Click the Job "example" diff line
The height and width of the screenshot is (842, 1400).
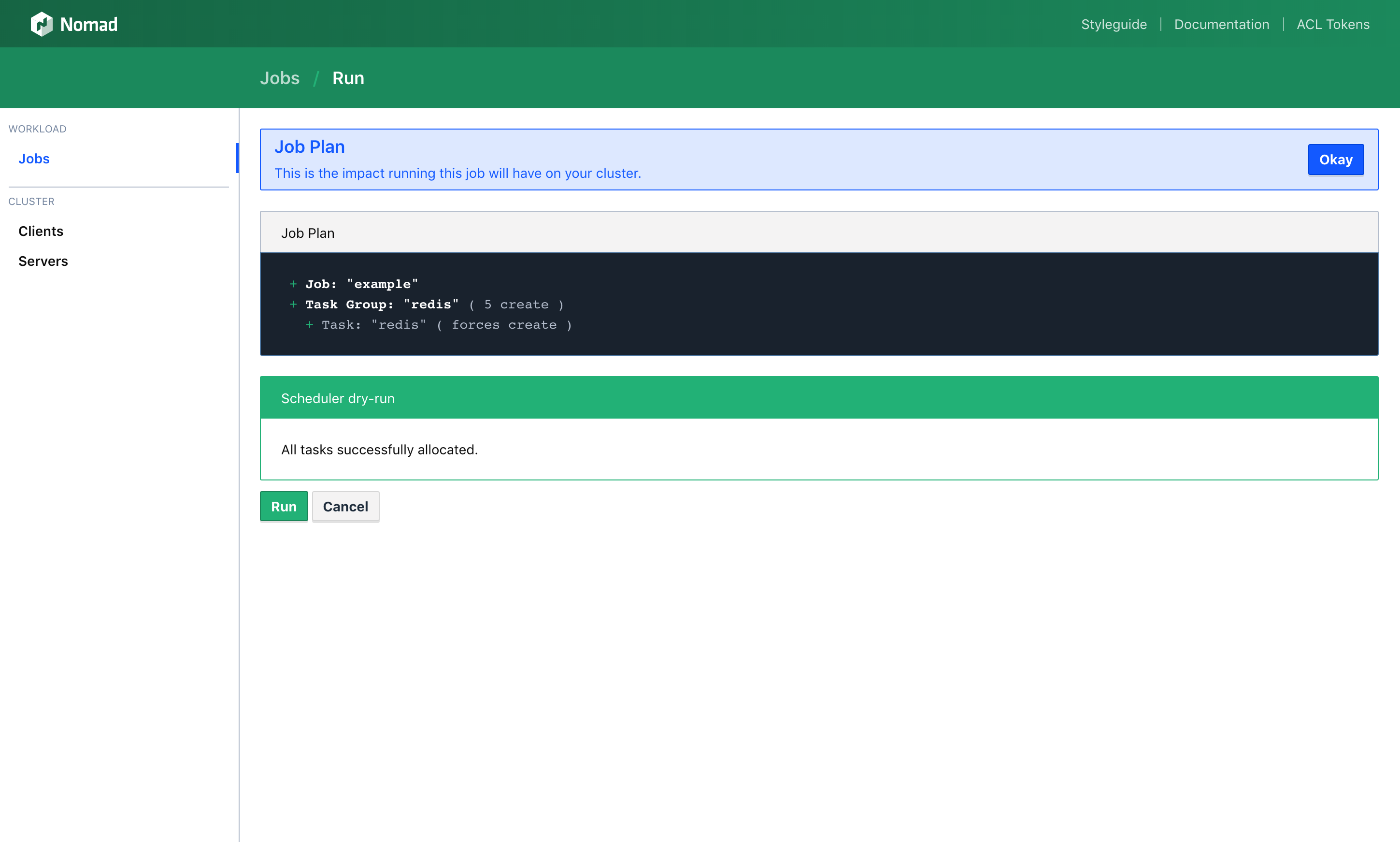pos(354,284)
